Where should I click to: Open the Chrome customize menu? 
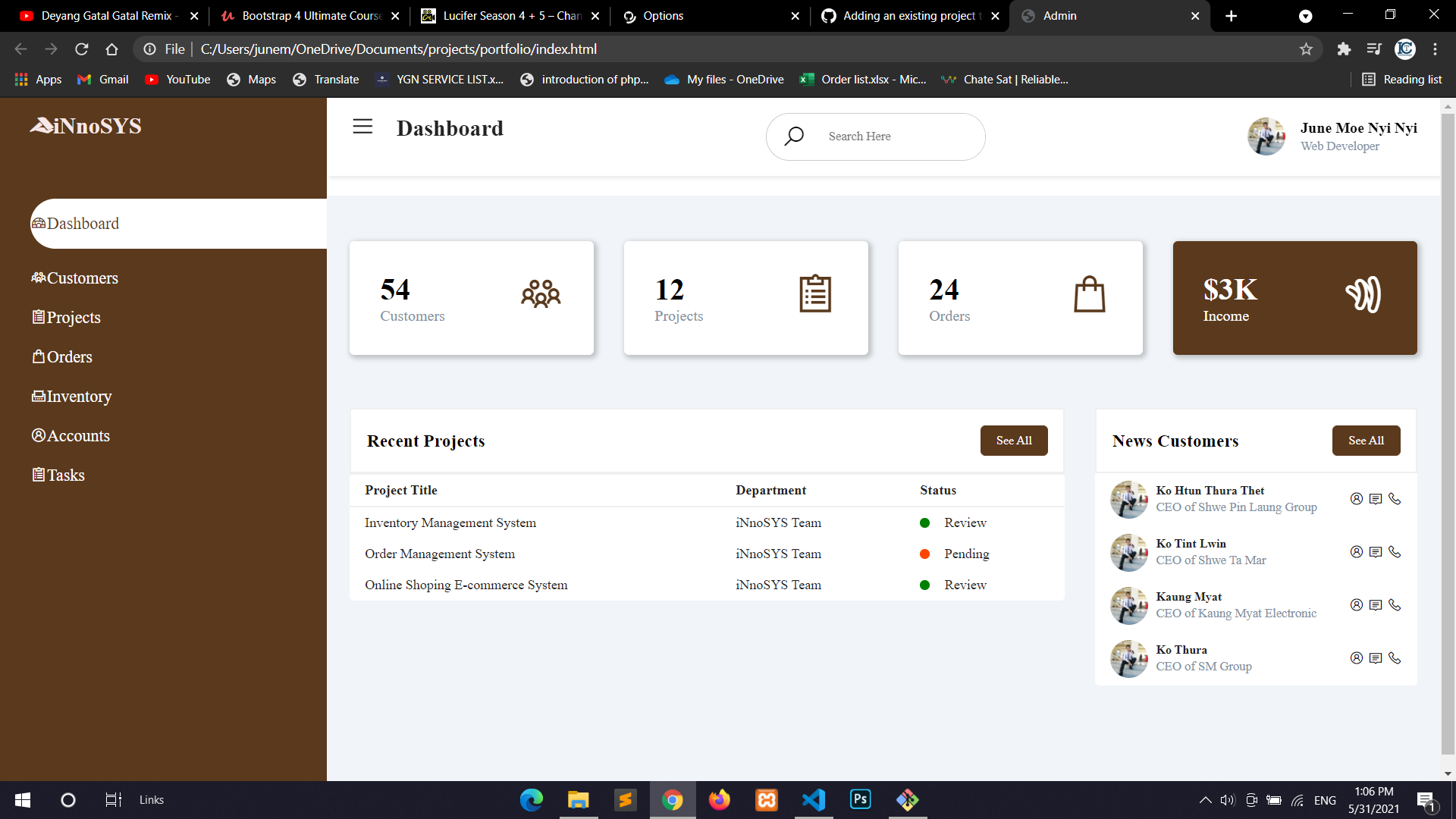(1436, 49)
